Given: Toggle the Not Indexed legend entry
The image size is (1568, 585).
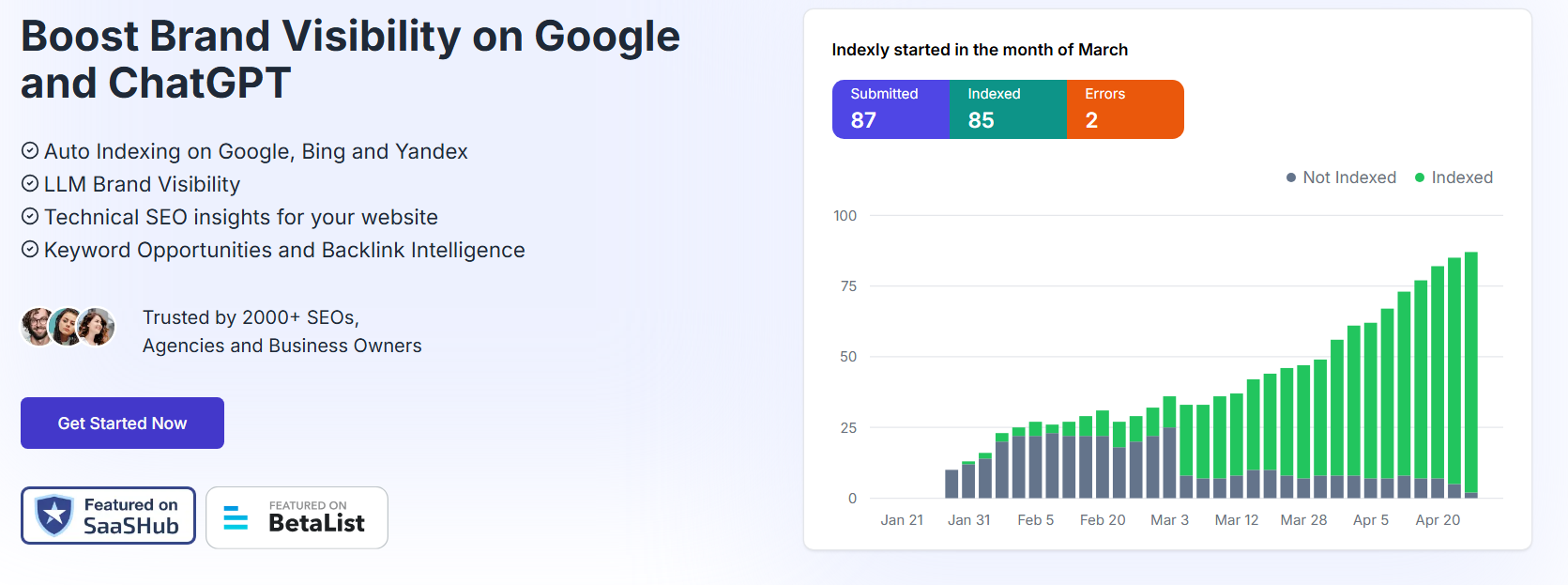Looking at the screenshot, I should [1341, 177].
